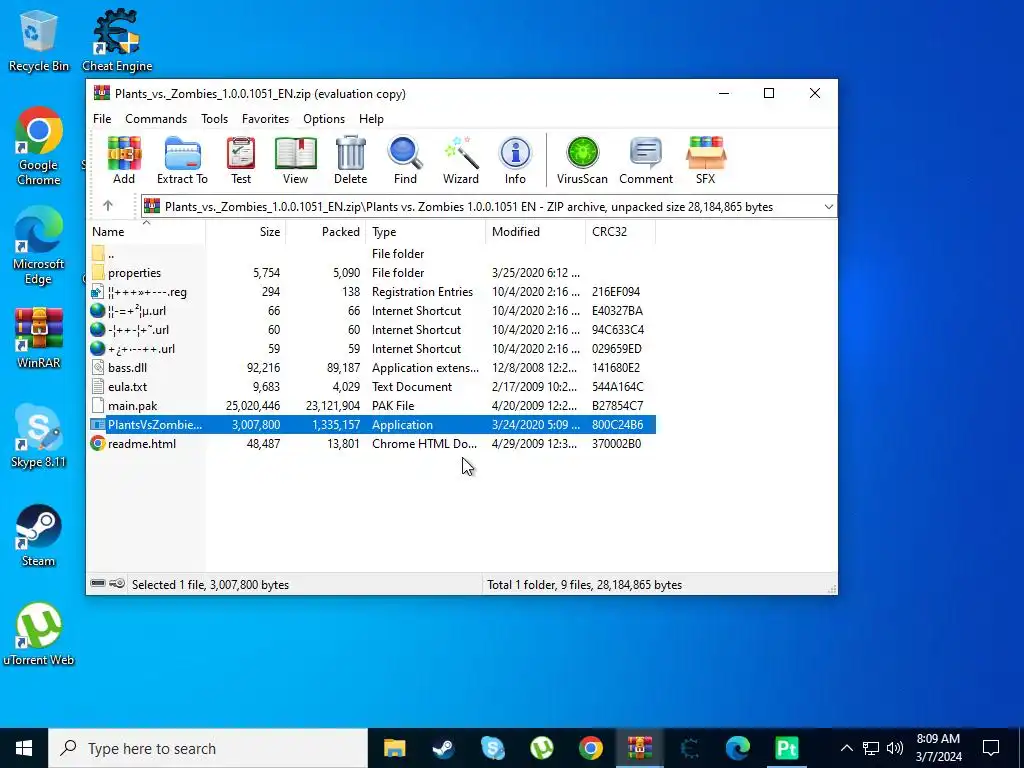Sort by Modified column header
Screen dimensions: 1024x768
(x=536, y=232)
